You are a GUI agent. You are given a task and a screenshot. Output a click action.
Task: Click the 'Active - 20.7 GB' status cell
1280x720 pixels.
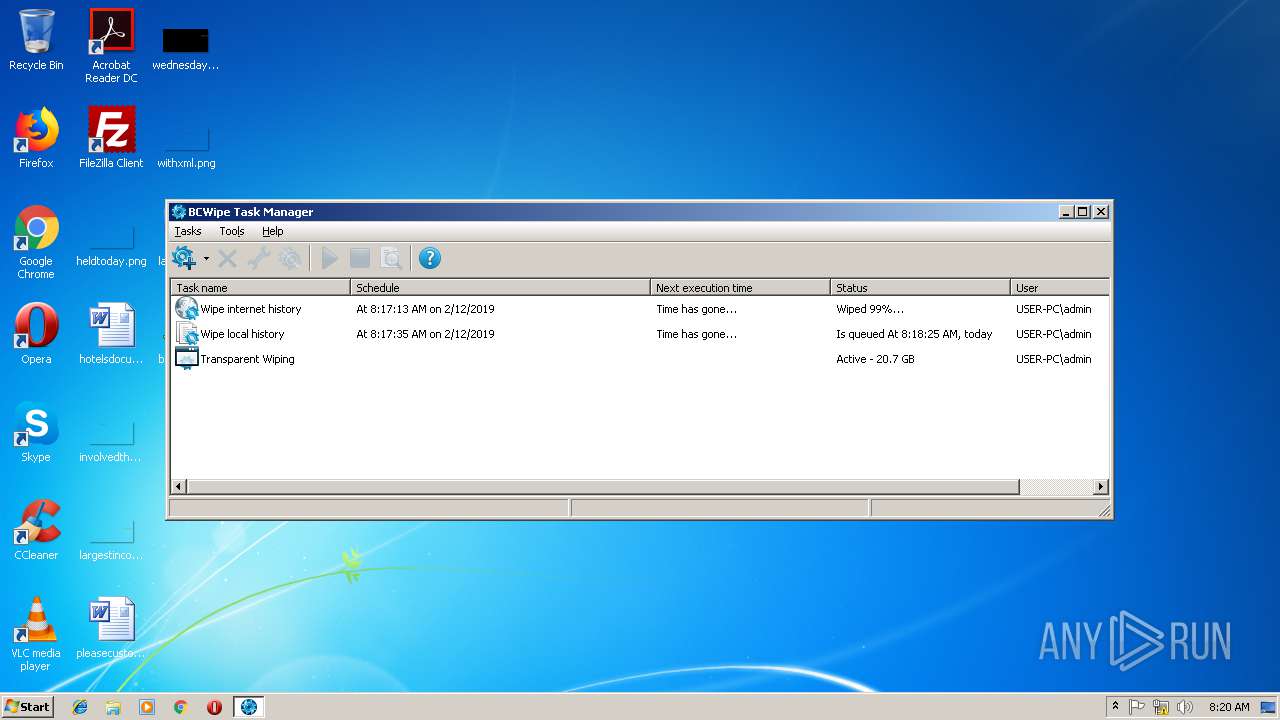coord(875,359)
